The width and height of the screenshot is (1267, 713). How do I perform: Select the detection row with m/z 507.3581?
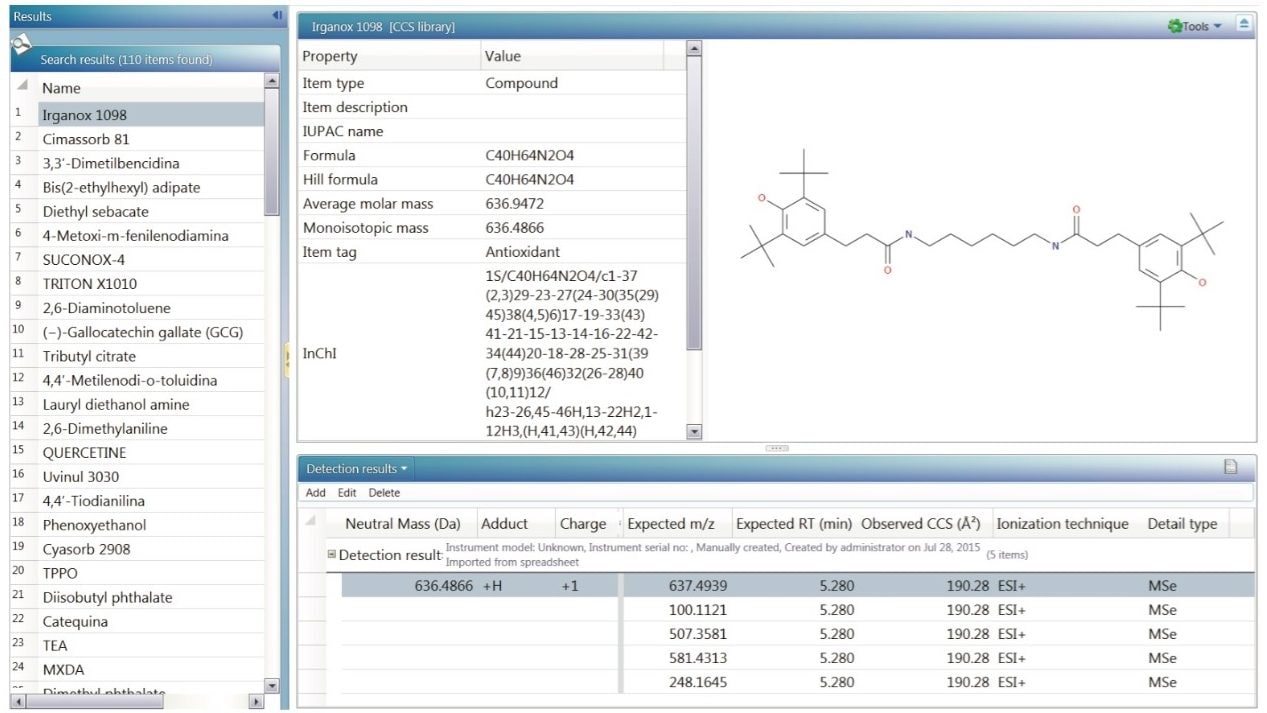[797, 634]
